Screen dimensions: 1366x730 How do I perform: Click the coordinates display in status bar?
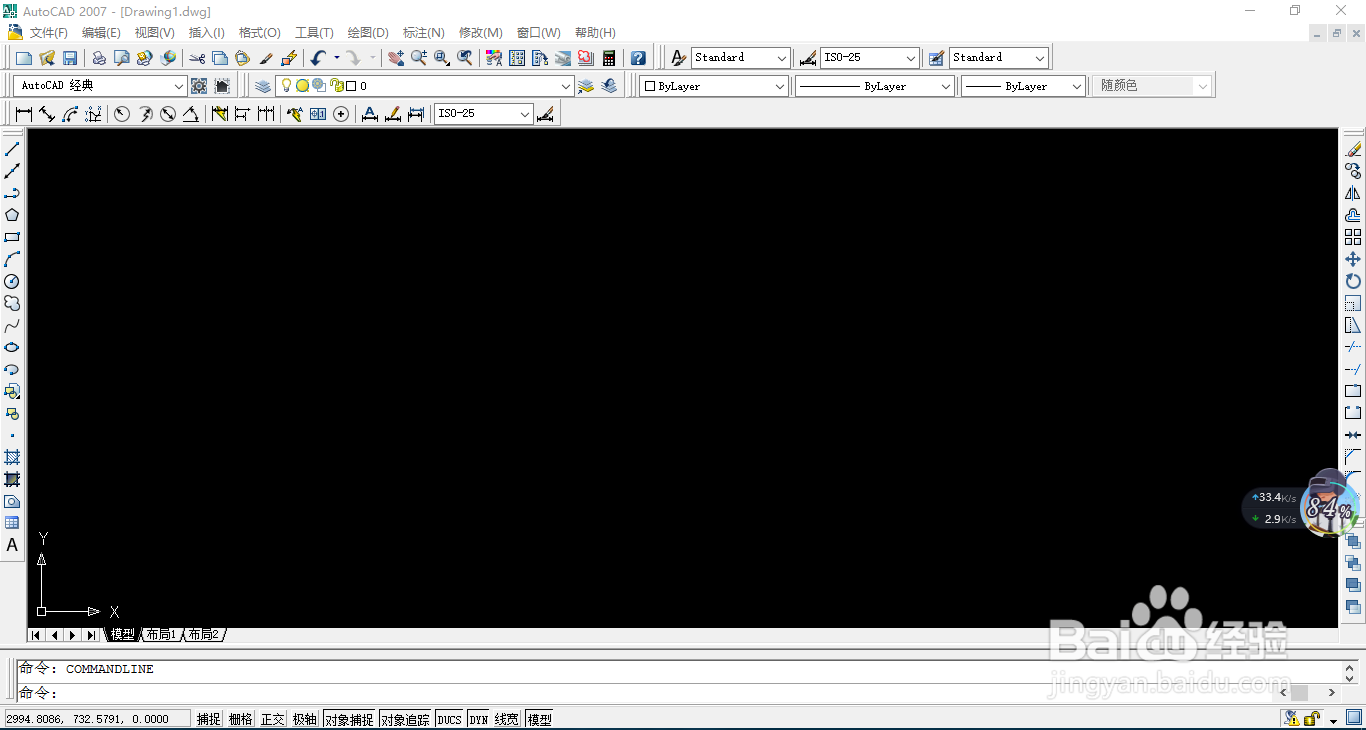(97, 719)
